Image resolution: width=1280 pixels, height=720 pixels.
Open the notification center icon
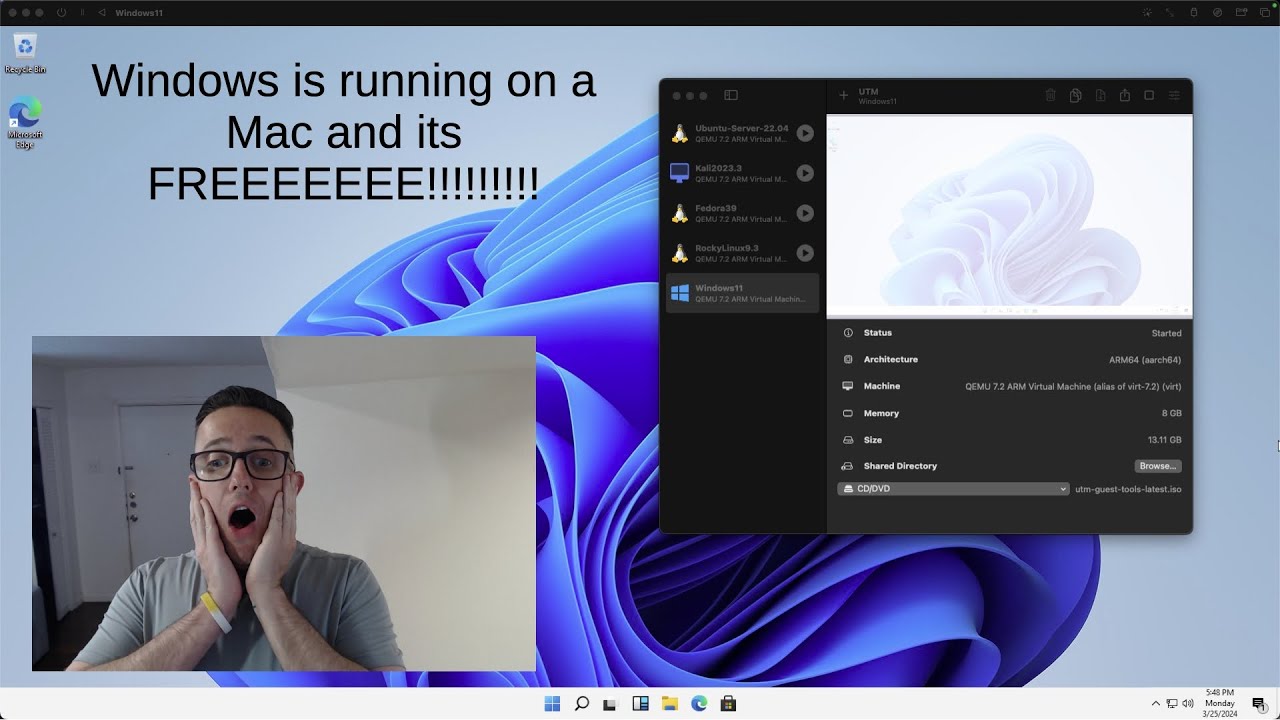click(1259, 704)
